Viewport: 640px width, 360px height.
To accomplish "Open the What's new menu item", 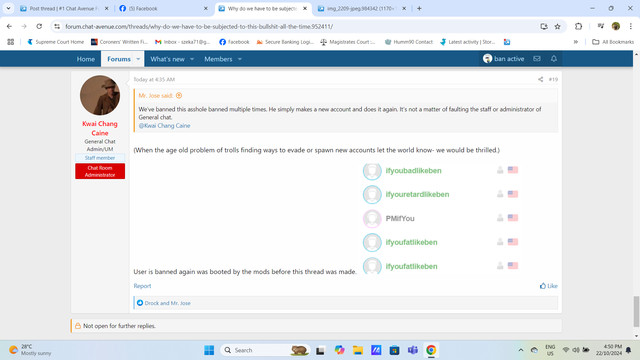I will tap(167, 59).
